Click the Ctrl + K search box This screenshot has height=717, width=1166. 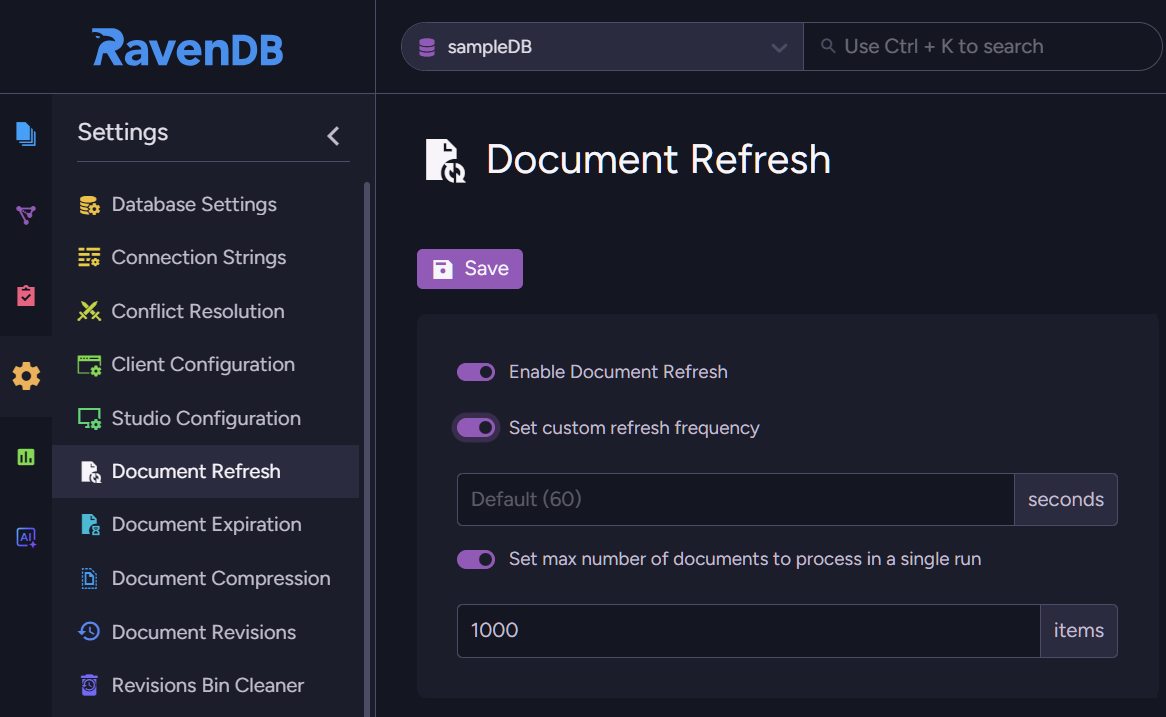[982, 47]
